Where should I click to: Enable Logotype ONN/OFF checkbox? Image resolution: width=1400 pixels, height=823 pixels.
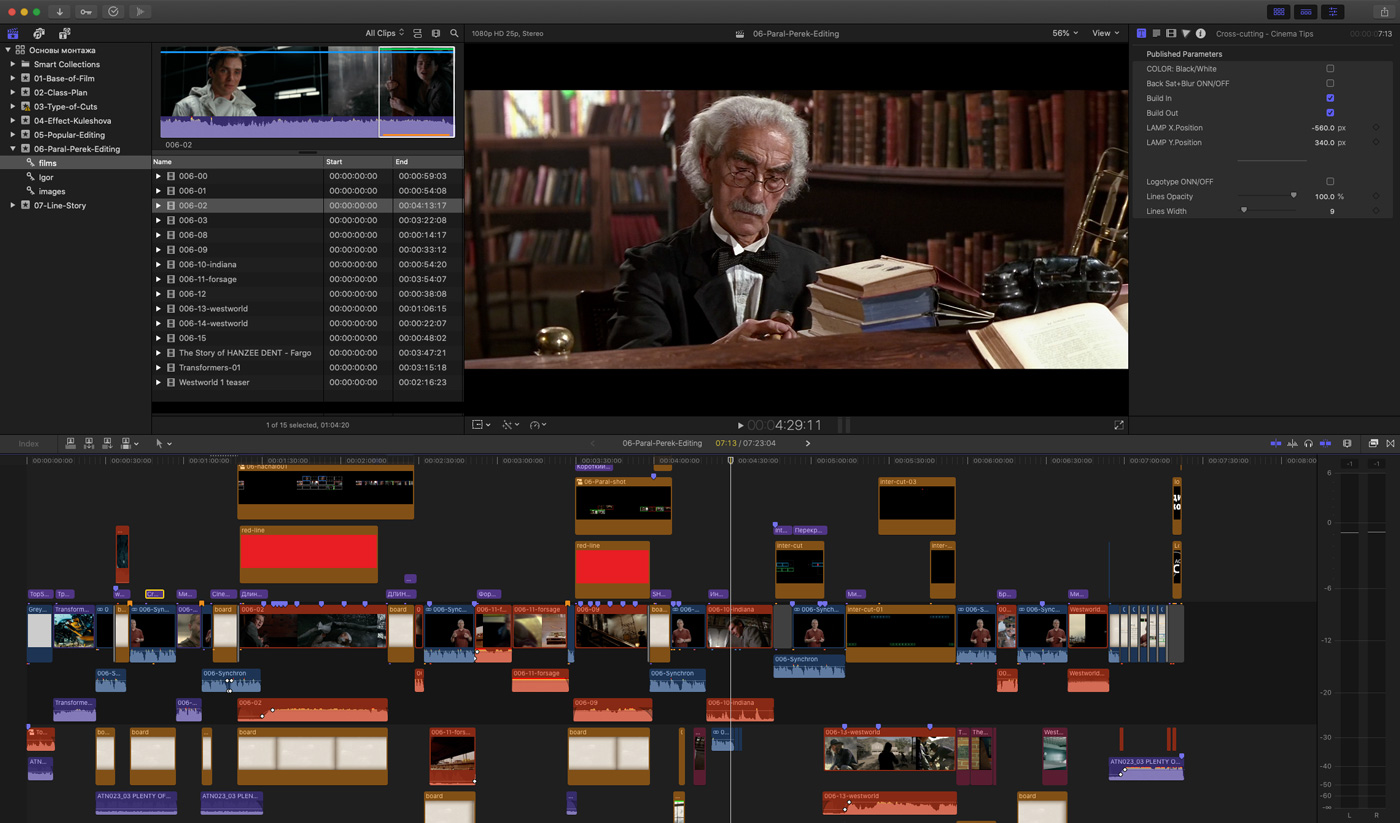click(x=1330, y=182)
